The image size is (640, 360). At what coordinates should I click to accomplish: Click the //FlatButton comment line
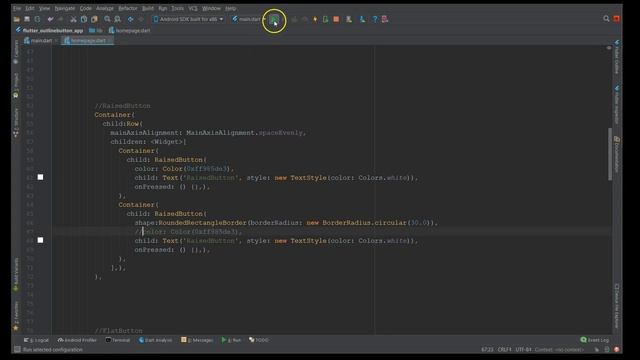(119, 331)
